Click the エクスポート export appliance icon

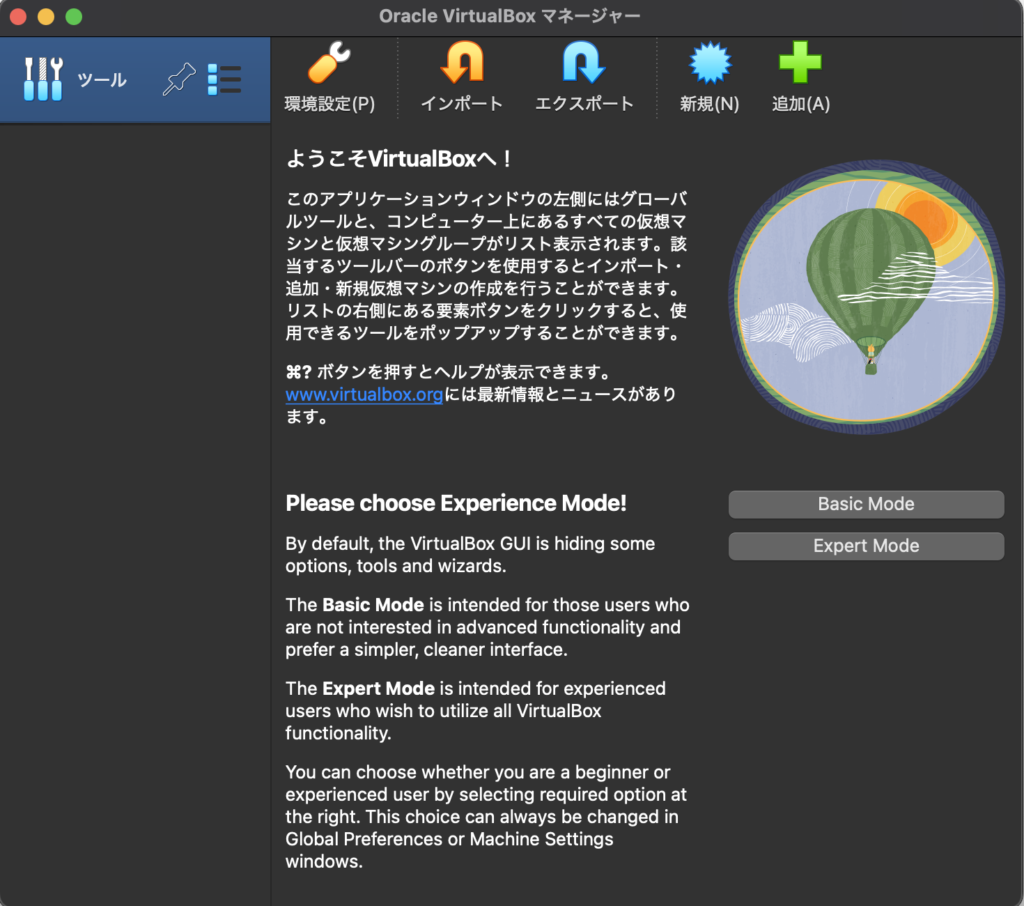point(584,66)
